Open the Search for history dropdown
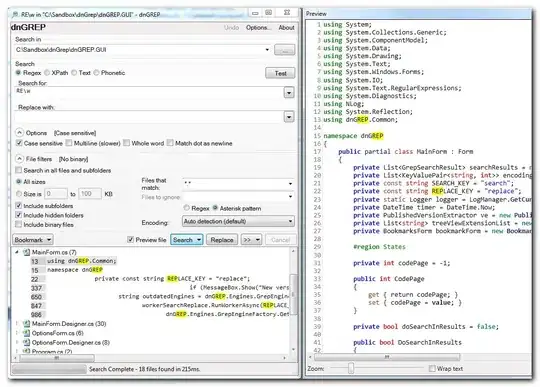This screenshot has width=540, height=387. point(289,93)
